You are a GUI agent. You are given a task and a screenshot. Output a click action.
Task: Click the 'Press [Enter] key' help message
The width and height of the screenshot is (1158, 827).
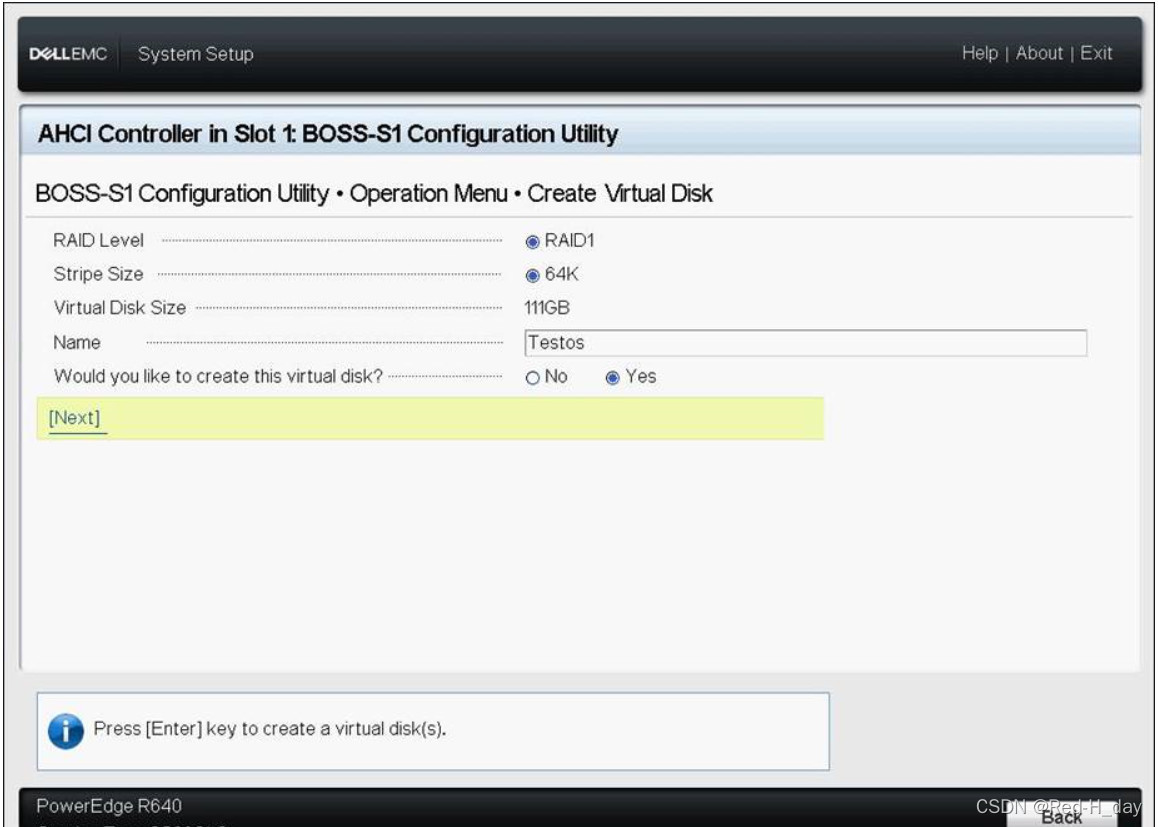pos(270,729)
